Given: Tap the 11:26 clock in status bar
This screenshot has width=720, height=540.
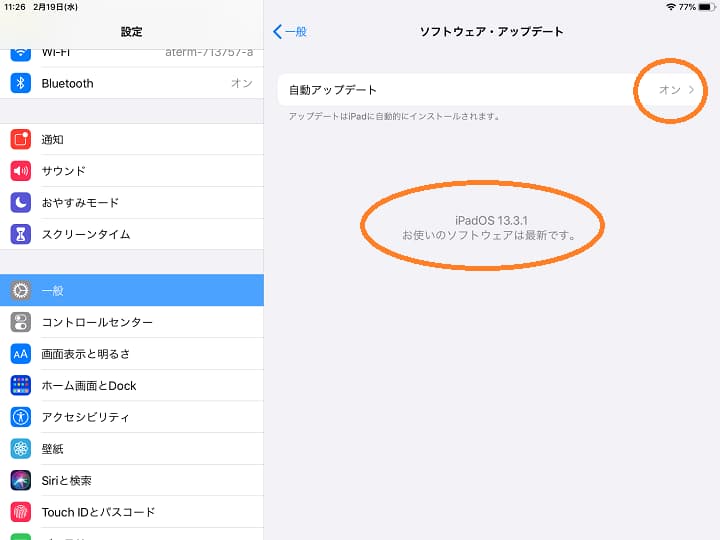Looking at the screenshot, I should [x=15, y=7].
